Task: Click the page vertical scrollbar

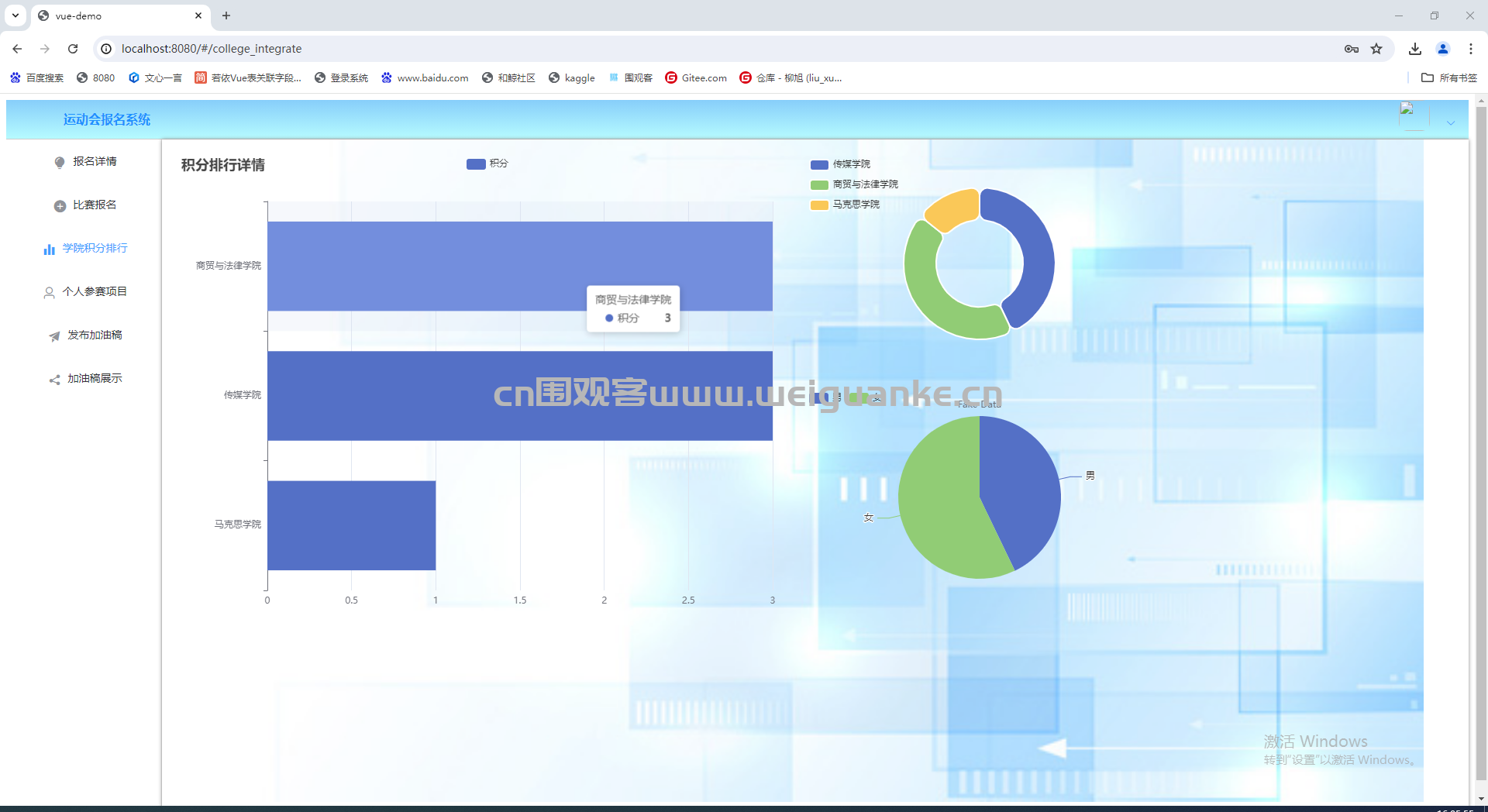Action: pos(1481,442)
